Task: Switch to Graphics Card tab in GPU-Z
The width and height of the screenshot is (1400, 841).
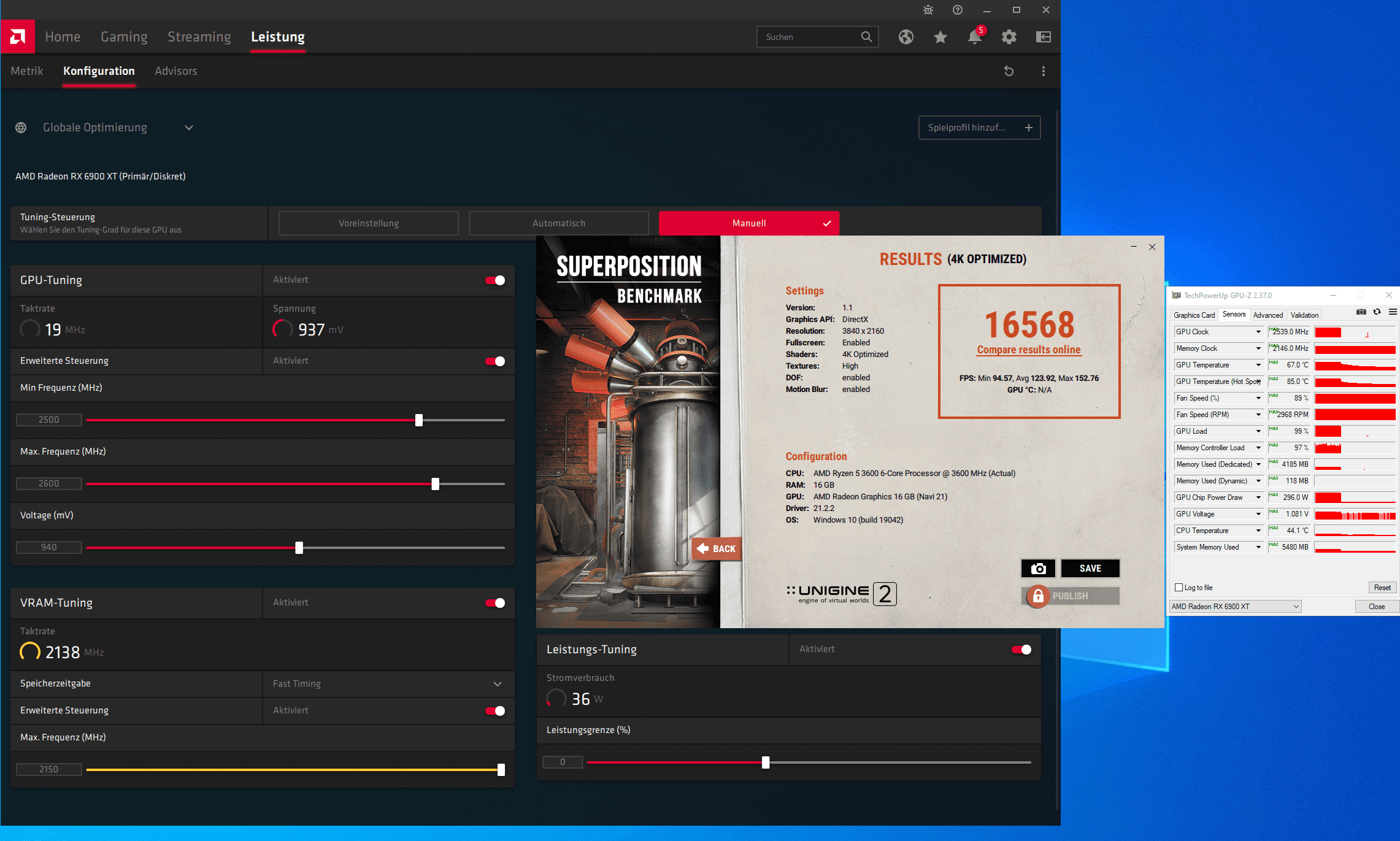Action: pos(1194,315)
